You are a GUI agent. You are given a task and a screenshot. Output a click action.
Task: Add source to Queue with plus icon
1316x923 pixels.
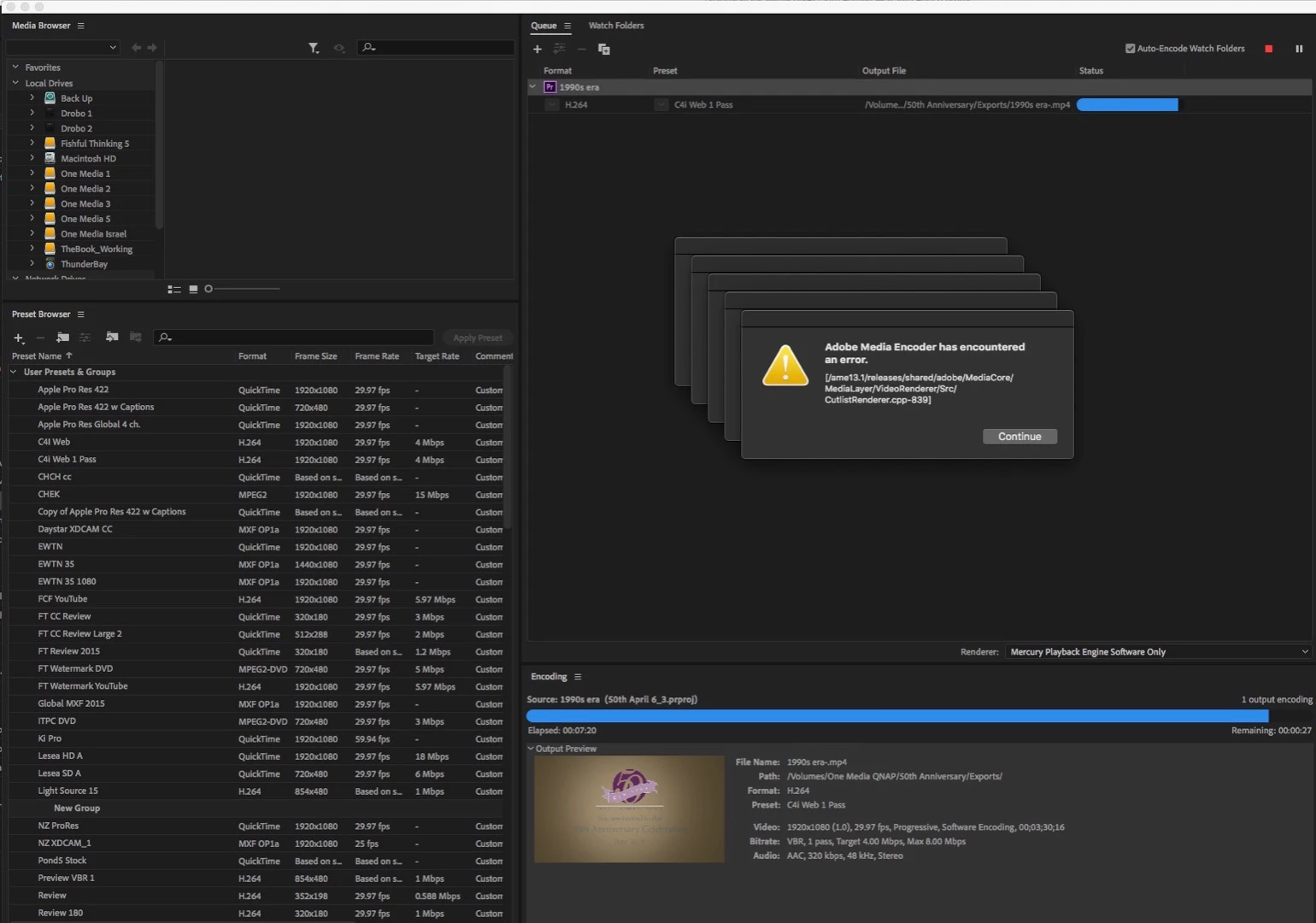point(538,49)
